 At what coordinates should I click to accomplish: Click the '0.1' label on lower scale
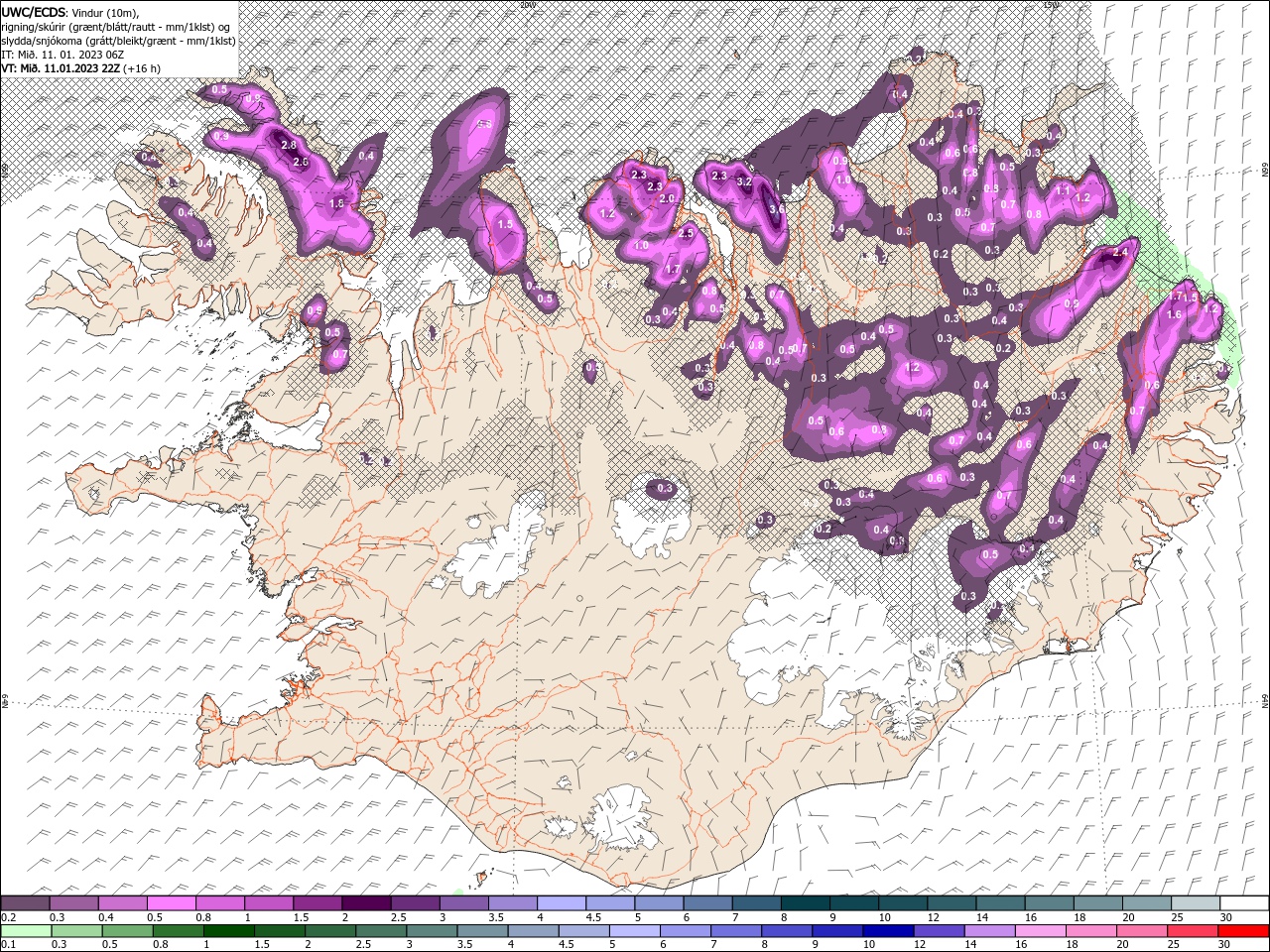(8, 945)
